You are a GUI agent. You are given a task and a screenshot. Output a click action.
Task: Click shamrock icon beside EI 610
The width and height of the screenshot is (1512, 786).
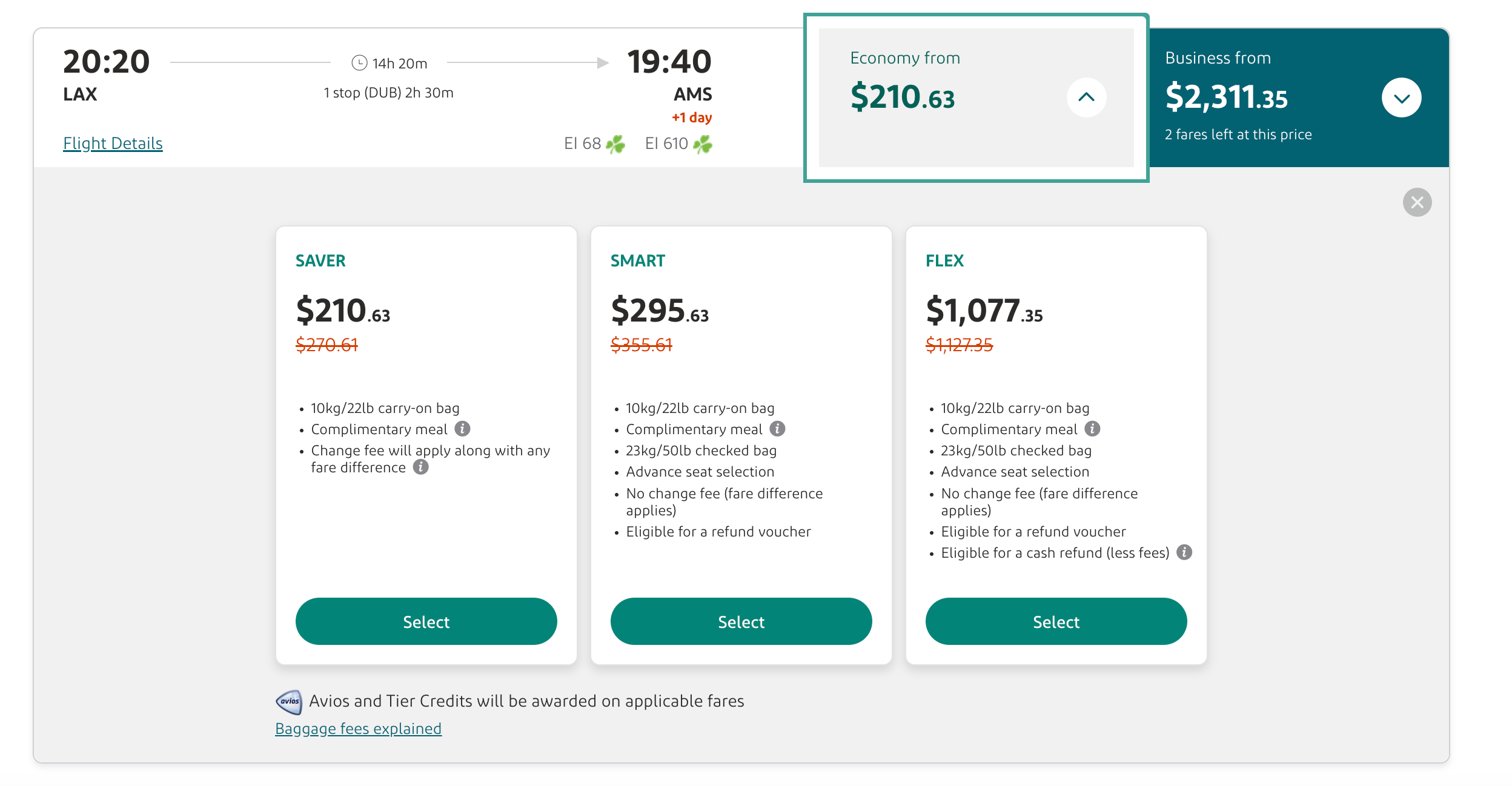click(703, 144)
